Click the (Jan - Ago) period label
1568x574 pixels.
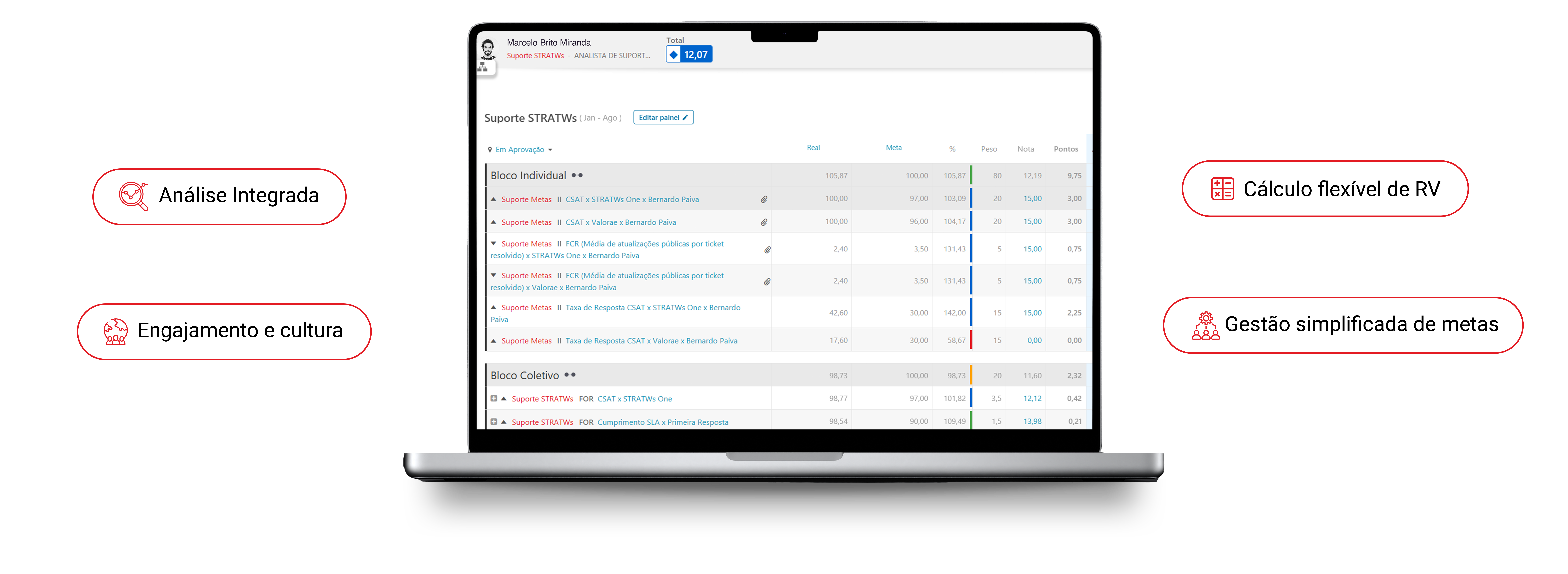tap(600, 118)
